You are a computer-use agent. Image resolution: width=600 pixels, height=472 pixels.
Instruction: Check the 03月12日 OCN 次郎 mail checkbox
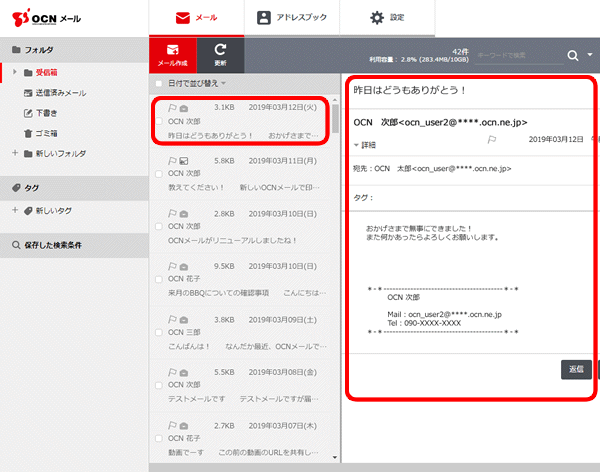tap(159, 121)
